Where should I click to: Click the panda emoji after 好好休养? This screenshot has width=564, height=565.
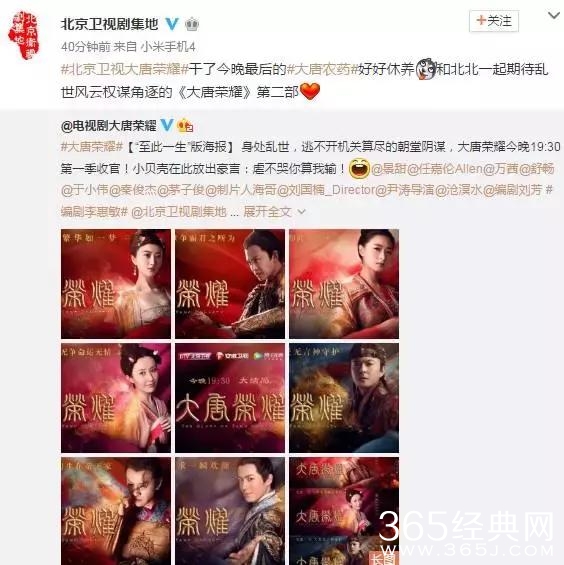pyautogui.click(x=426, y=68)
